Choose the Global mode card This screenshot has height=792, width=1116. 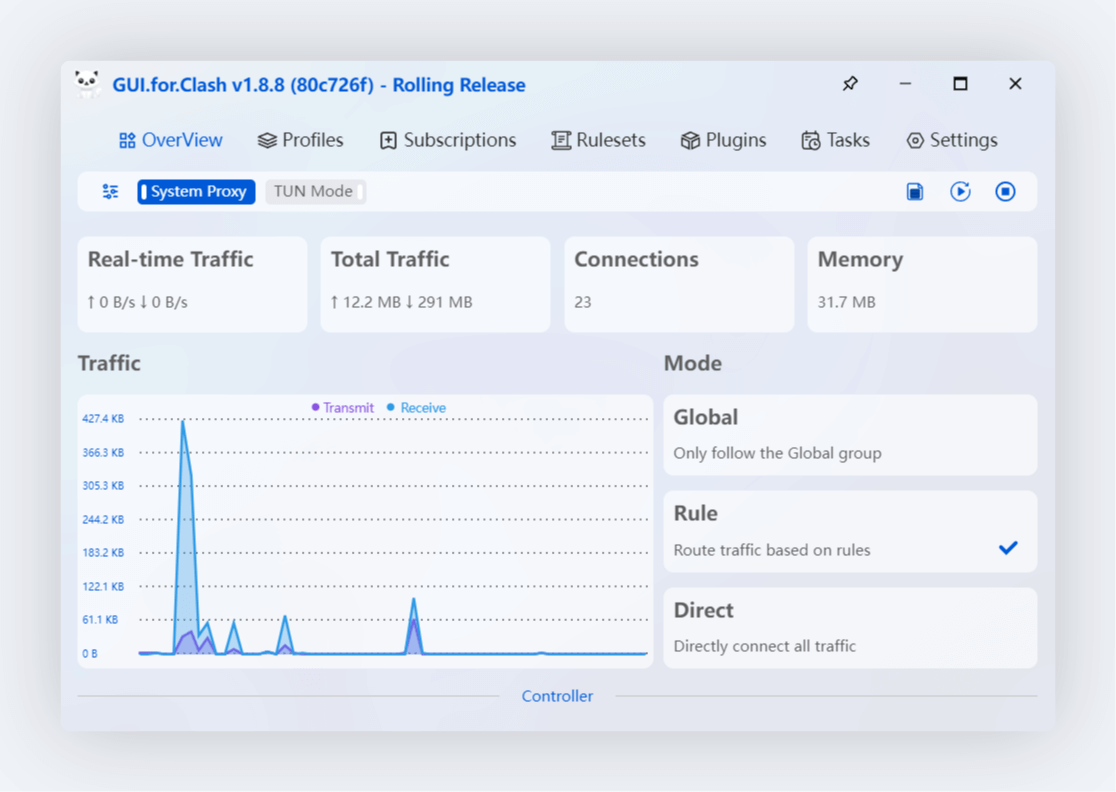pyautogui.click(x=850, y=435)
